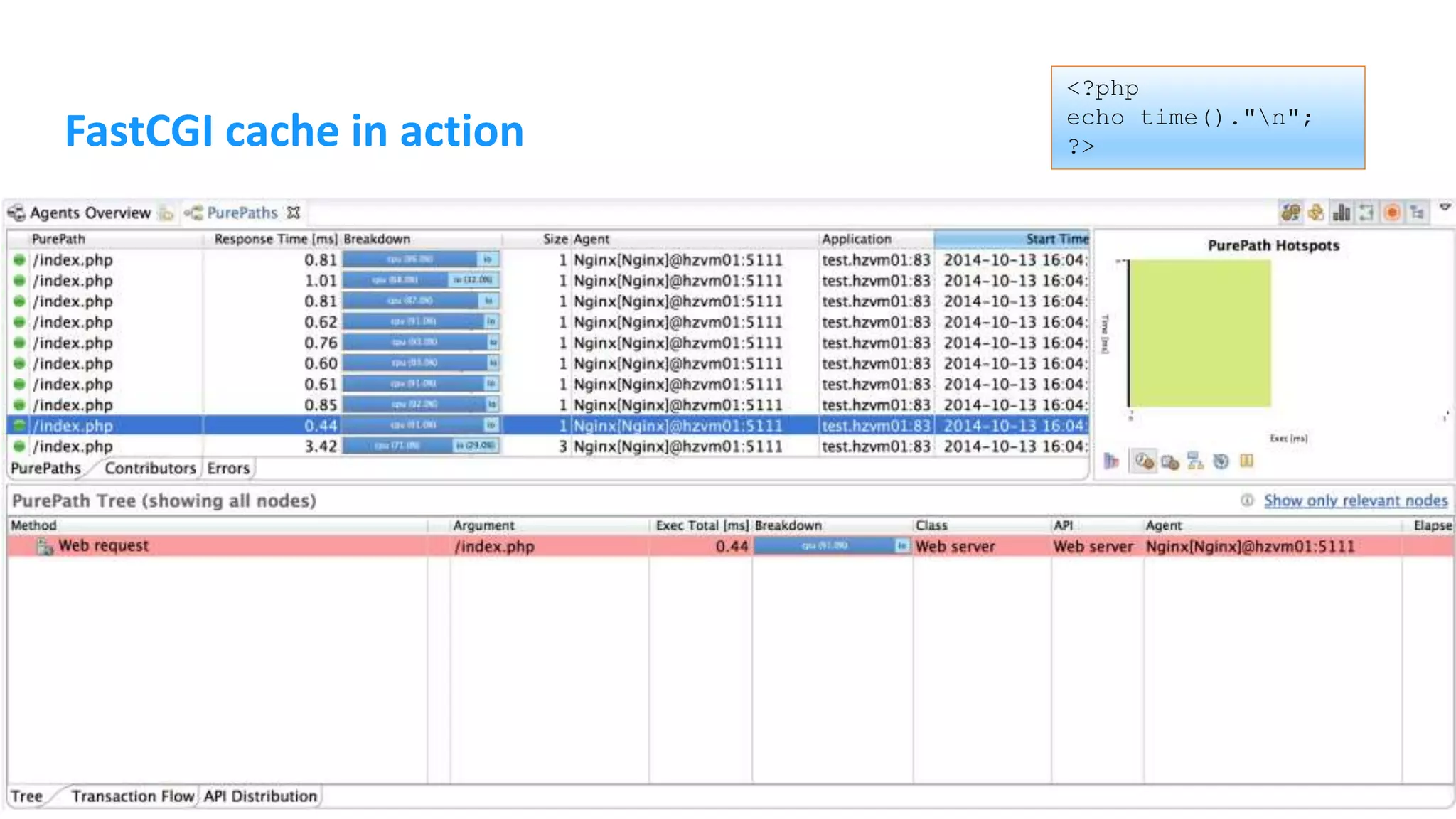Switch to the Transaction Flow tab
This screenshot has width=1456, height=819.
tap(133, 796)
